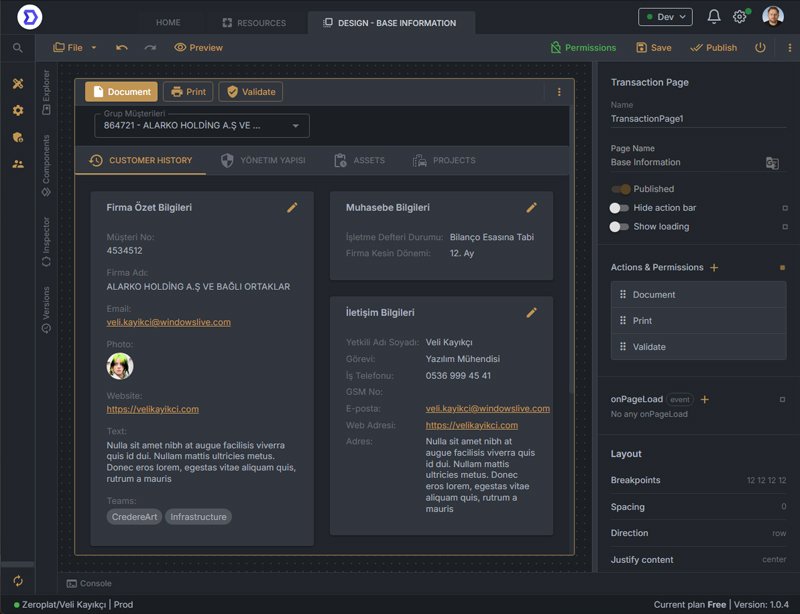Turn on Show loading switch
Viewport: 800px width, 614px height.
[620, 227]
